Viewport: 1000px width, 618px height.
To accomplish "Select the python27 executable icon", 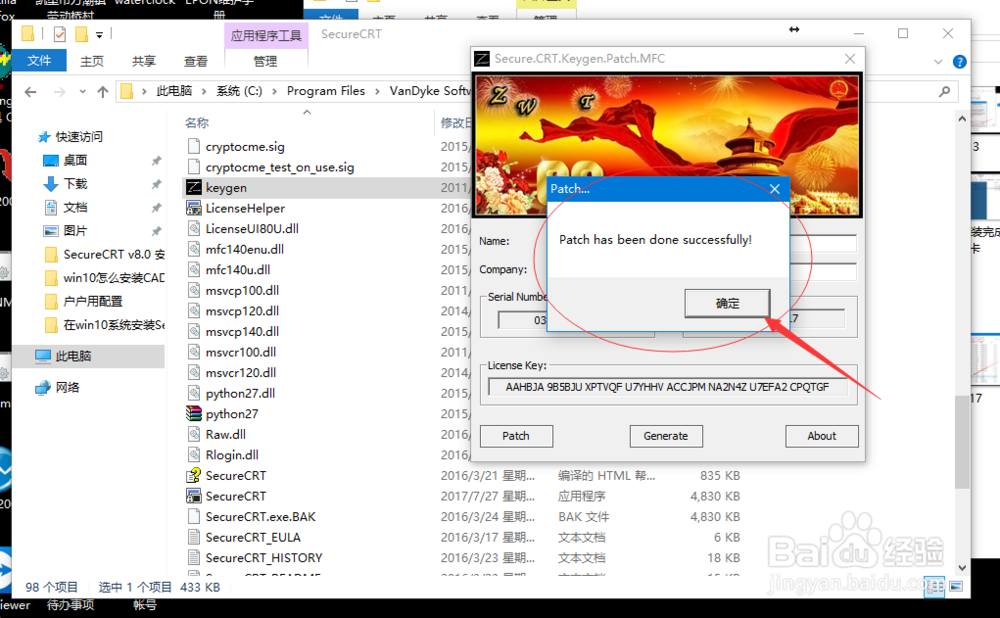I will click(220, 413).
